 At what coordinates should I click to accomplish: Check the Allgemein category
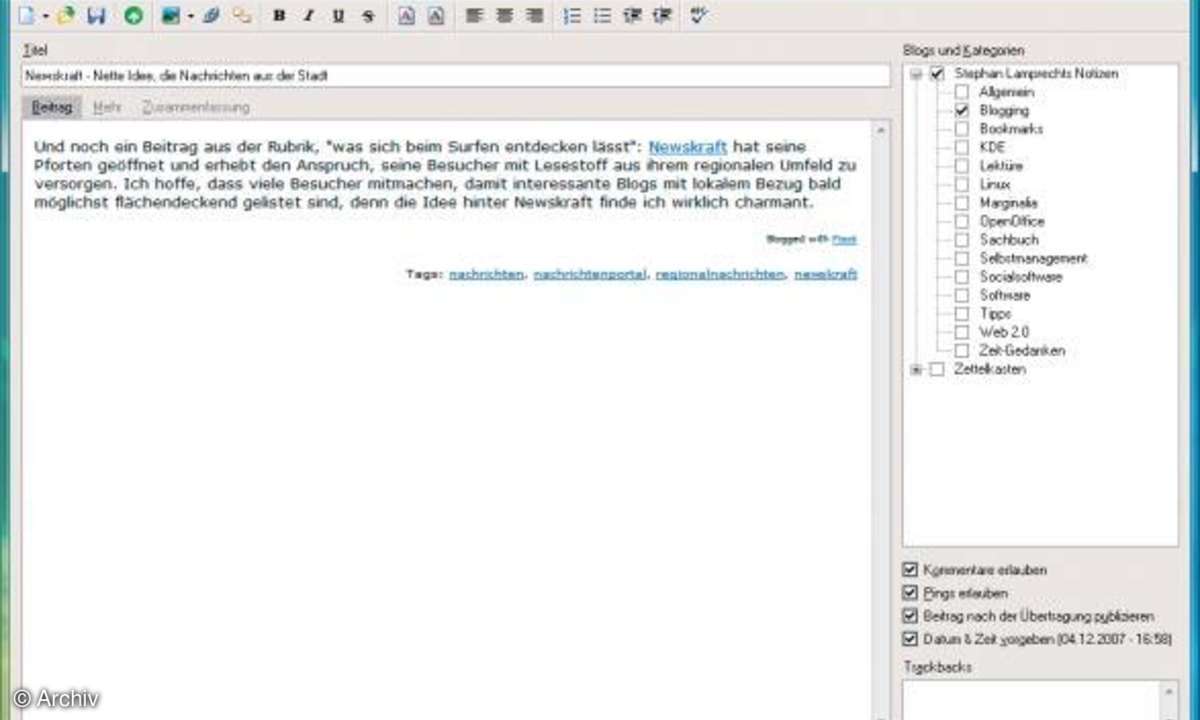pyautogui.click(x=961, y=92)
